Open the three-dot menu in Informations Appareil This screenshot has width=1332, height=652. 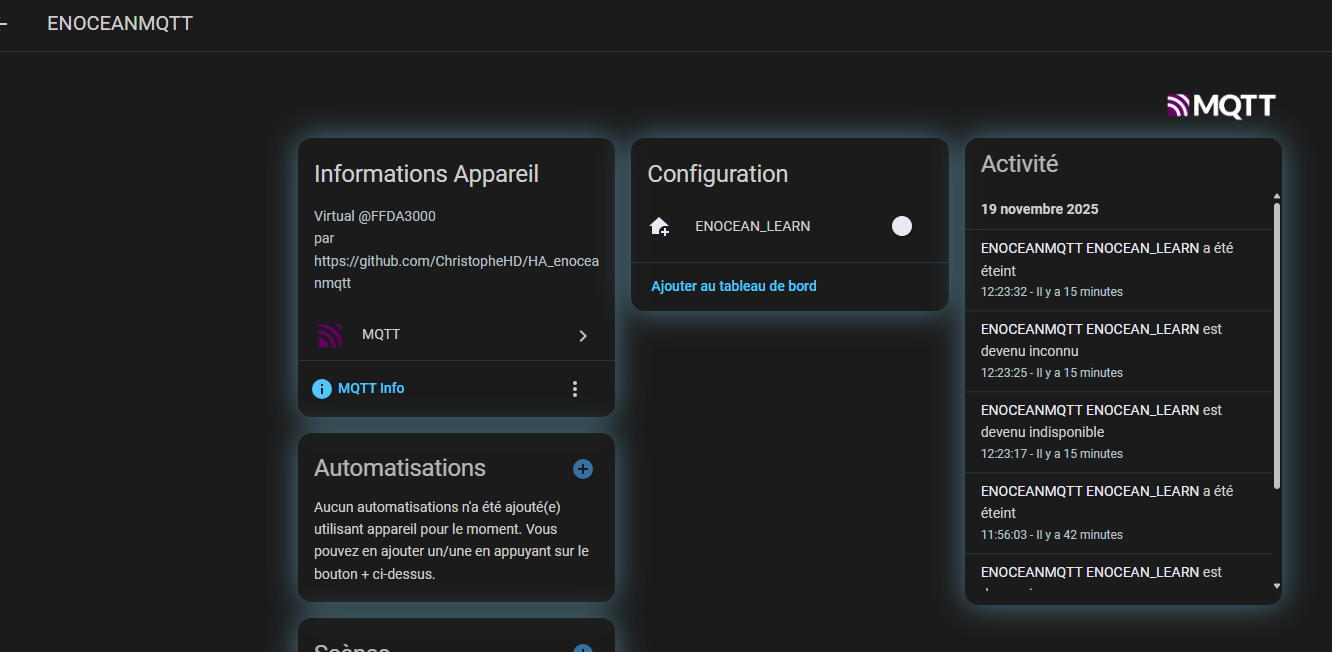574,389
